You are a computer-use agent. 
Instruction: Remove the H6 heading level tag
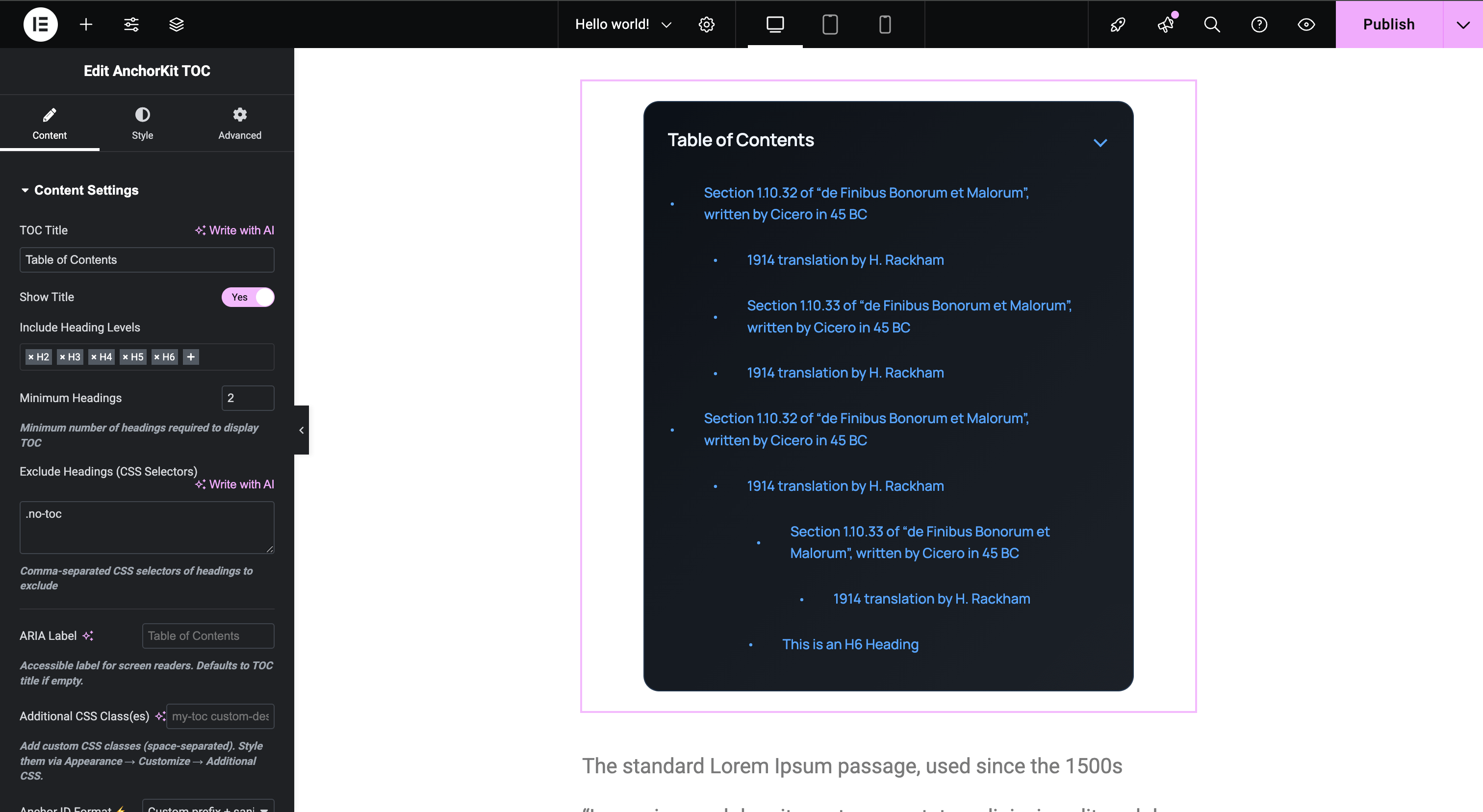click(158, 357)
